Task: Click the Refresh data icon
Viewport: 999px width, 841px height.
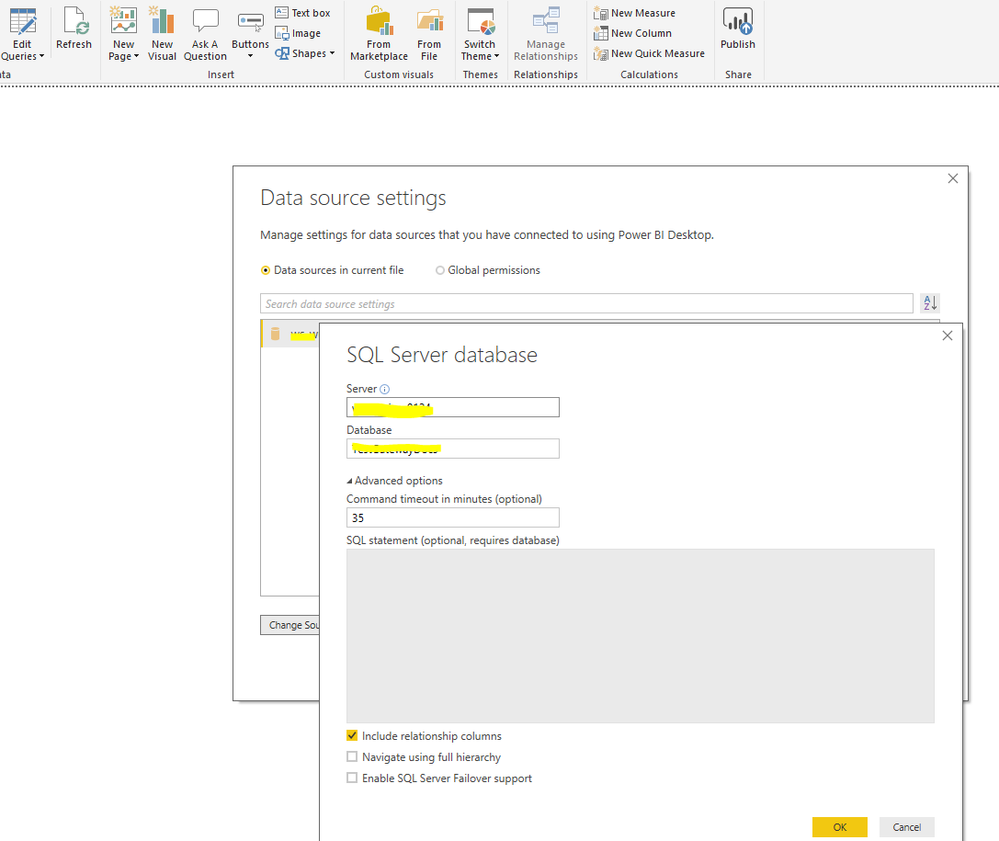Action: (x=74, y=28)
